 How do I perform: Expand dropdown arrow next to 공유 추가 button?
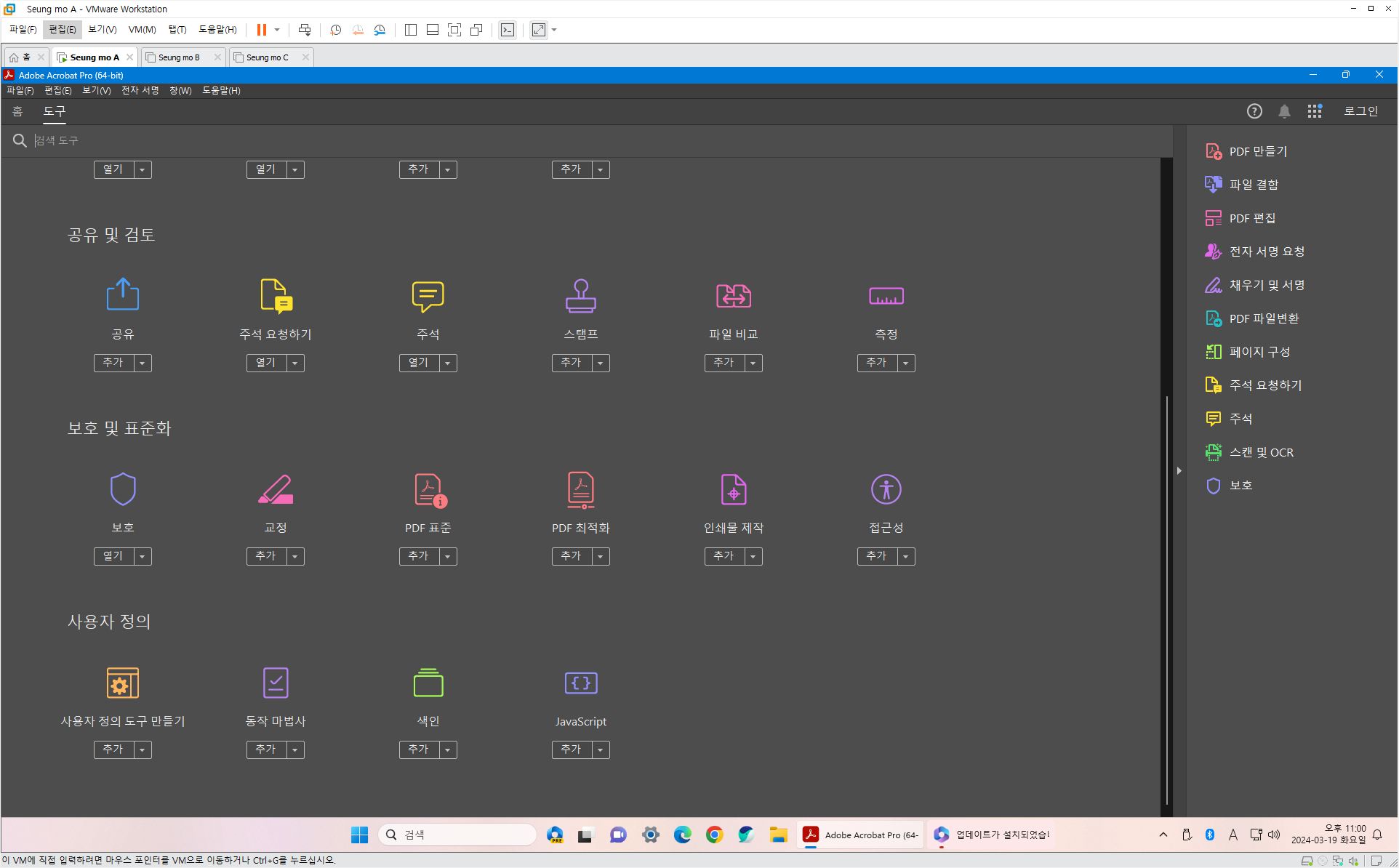click(x=143, y=363)
